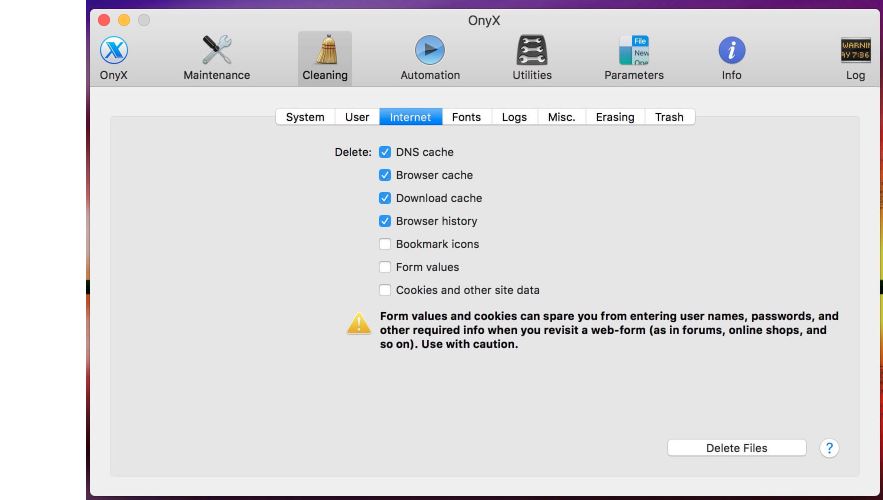Screen dimensions: 883x500
Task: Click the form values caution message
Action: 609,330
